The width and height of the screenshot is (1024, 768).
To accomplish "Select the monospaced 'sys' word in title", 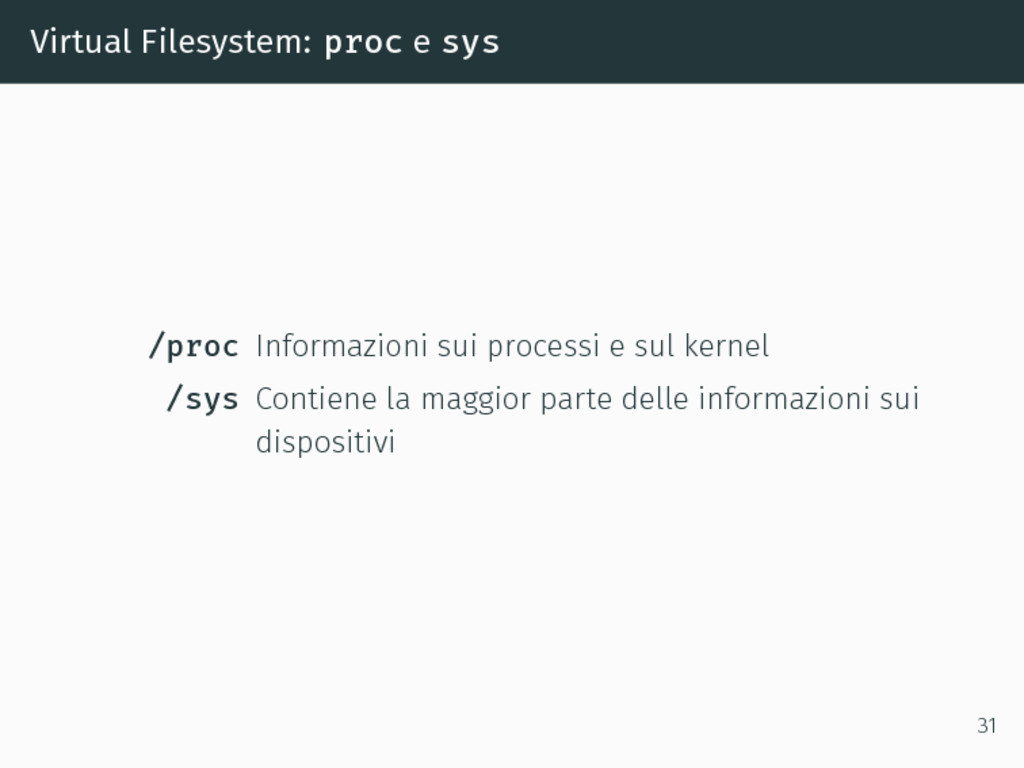I will 470,44.
